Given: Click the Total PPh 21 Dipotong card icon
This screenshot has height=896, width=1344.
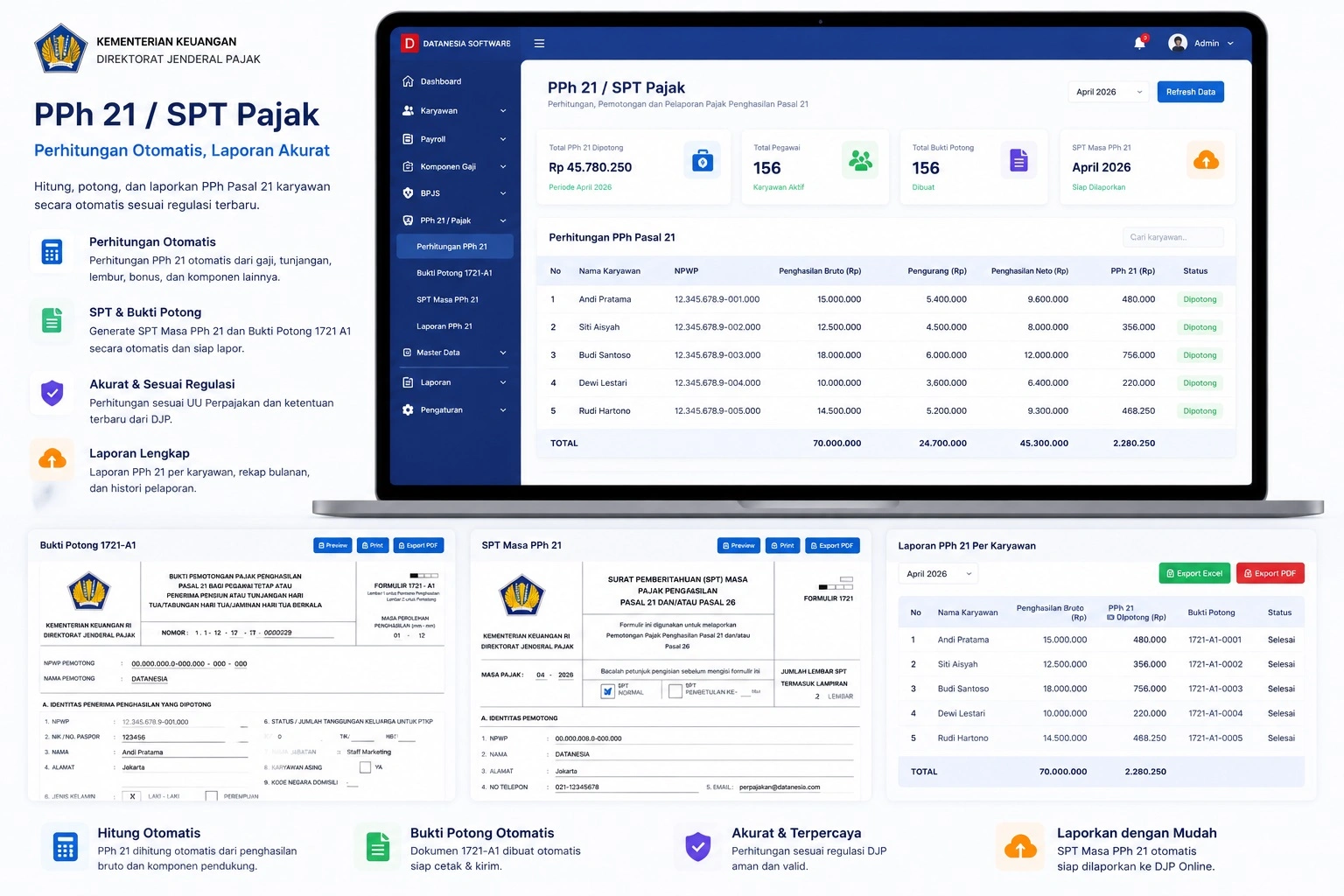Looking at the screenshot, I should coord(702,160).
